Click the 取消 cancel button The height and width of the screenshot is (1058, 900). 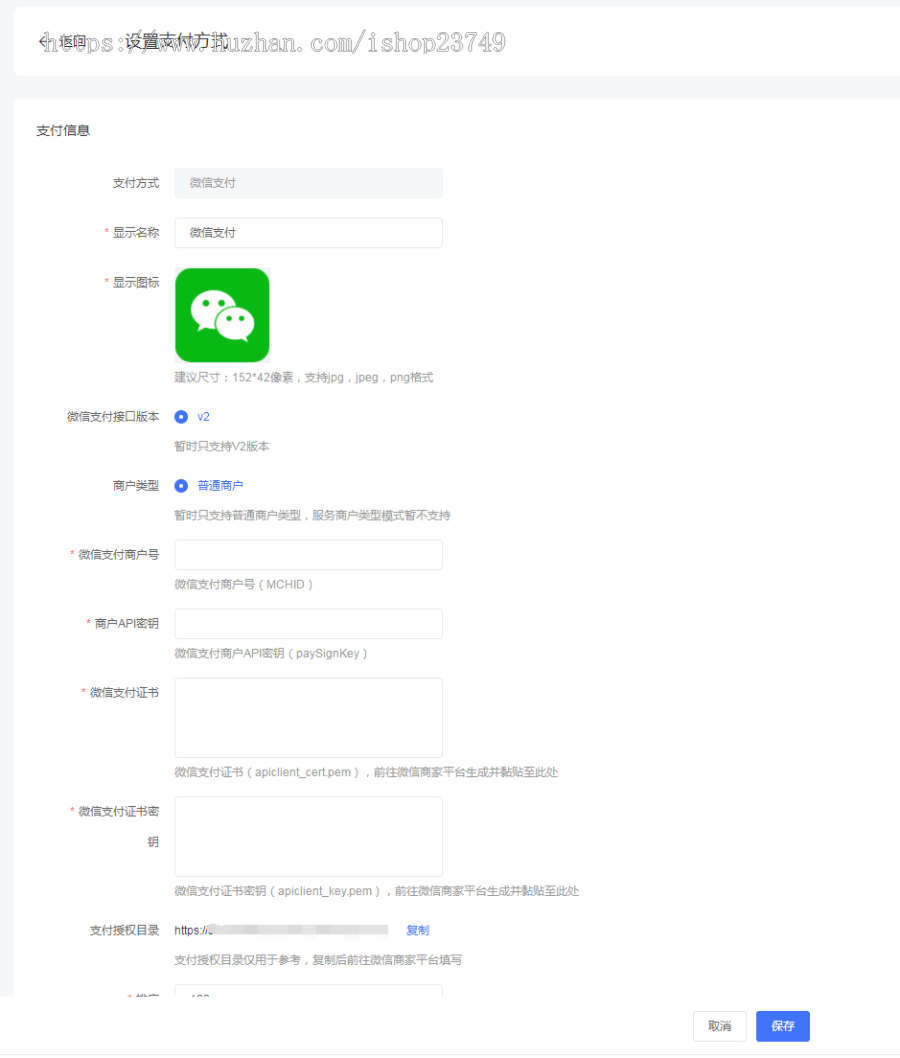coord(720,1026)
